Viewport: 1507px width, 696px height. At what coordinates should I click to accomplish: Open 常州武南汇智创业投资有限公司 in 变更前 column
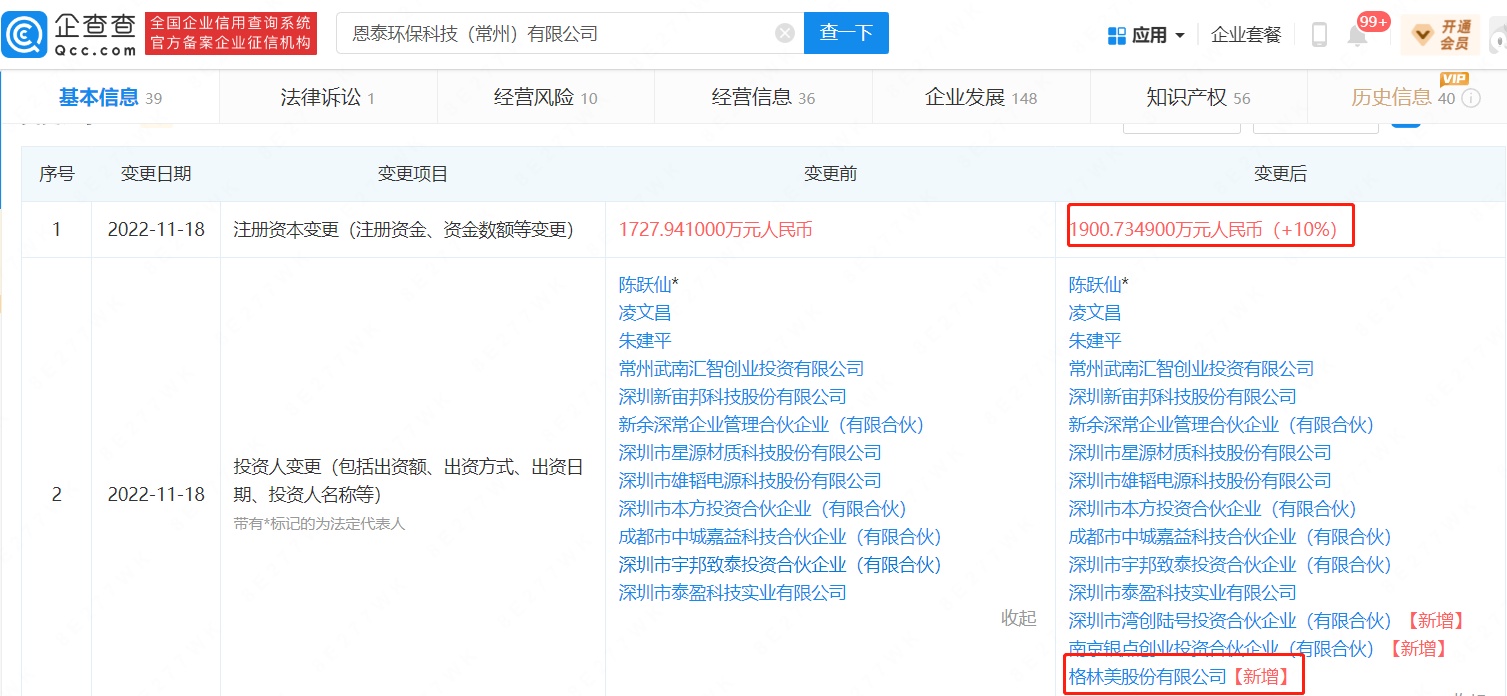741,369
